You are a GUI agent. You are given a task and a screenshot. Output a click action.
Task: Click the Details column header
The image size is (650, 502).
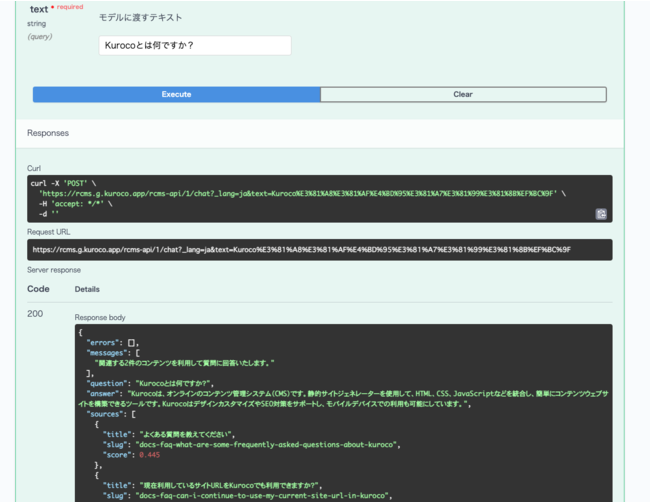(87, 289)
